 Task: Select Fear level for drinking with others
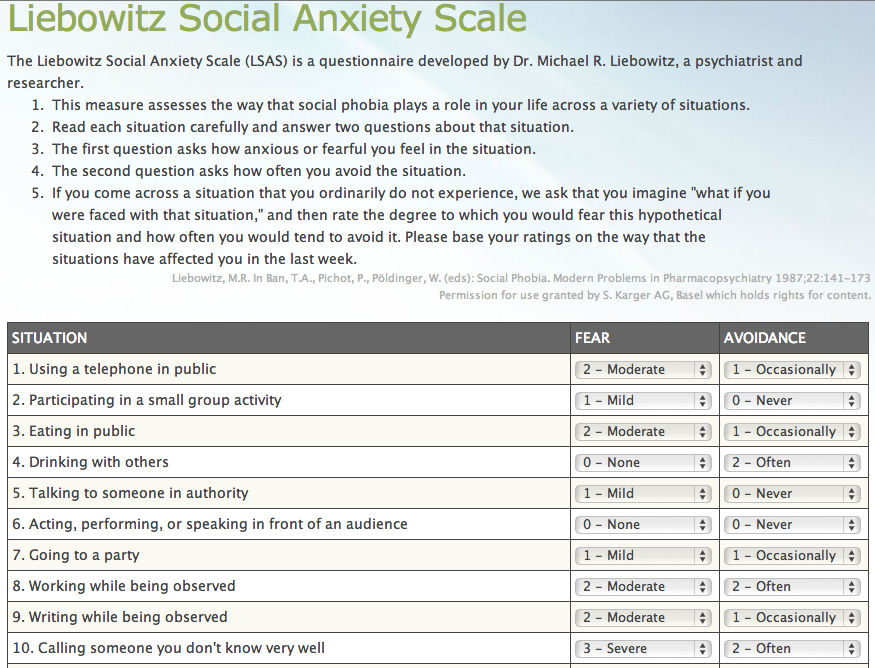click(642, 462)
